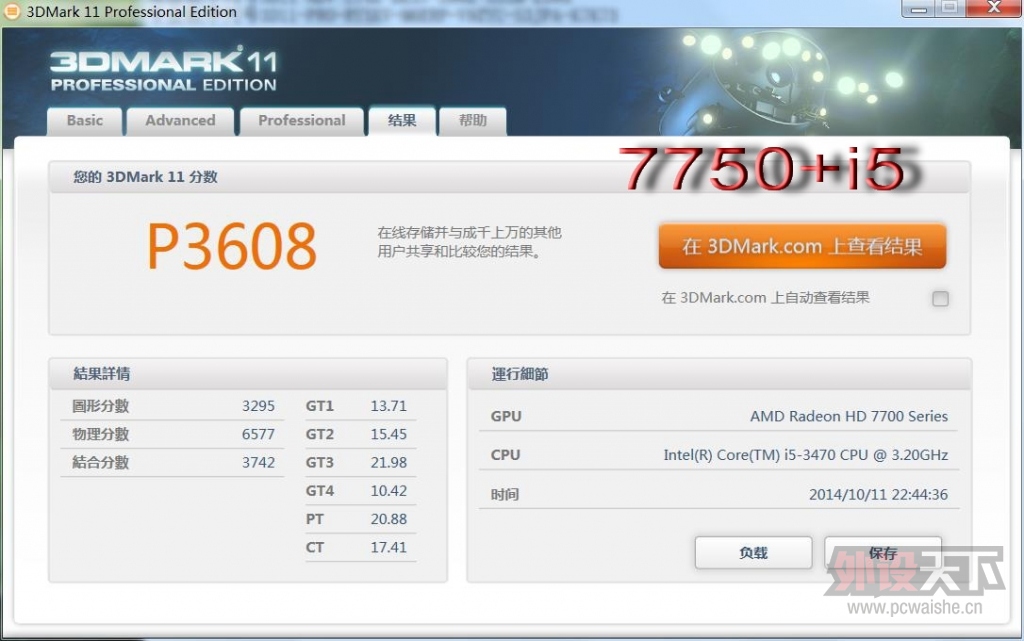This screenshot has width=1024, height=641.
Task: Click the P3608 overall score
Action: [x=232, y=246]
